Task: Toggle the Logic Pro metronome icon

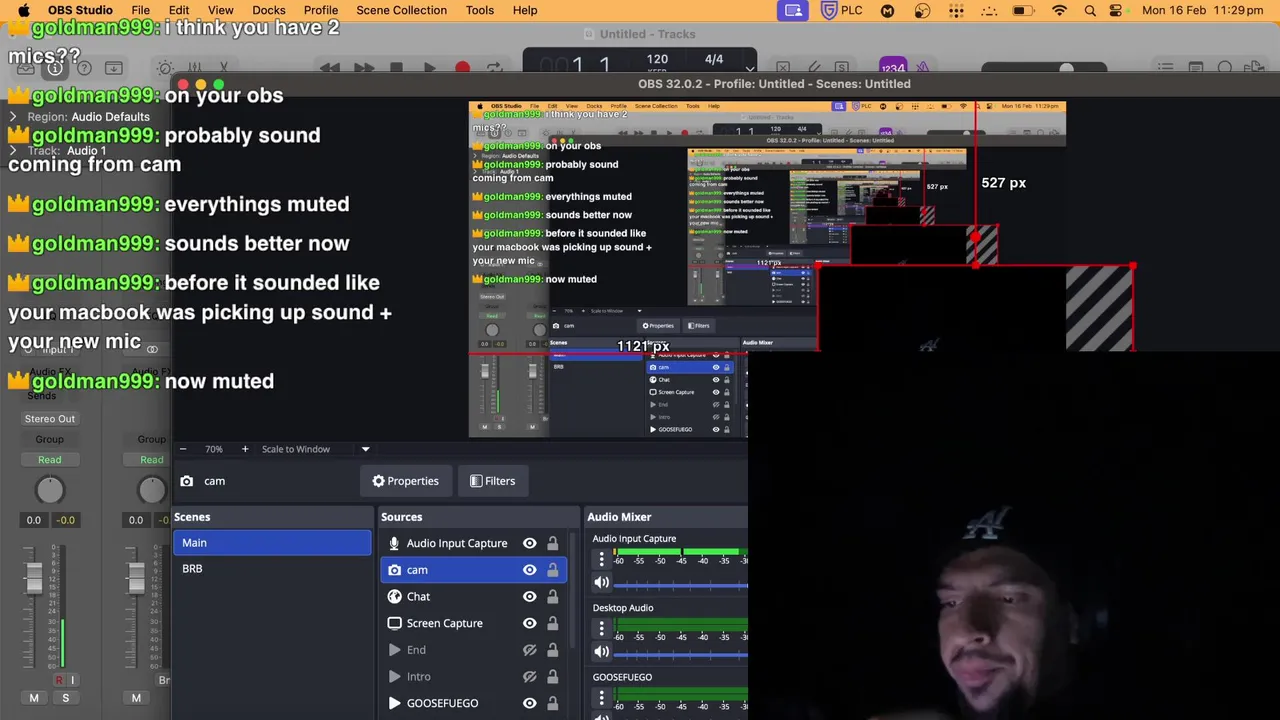Action: 923,68
